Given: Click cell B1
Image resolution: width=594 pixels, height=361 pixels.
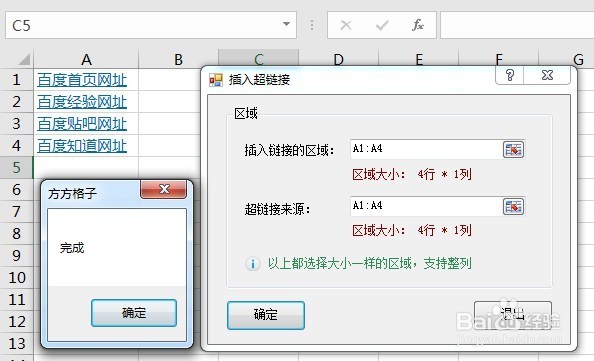Looking at the screenshot, I should tap(170, 80).
